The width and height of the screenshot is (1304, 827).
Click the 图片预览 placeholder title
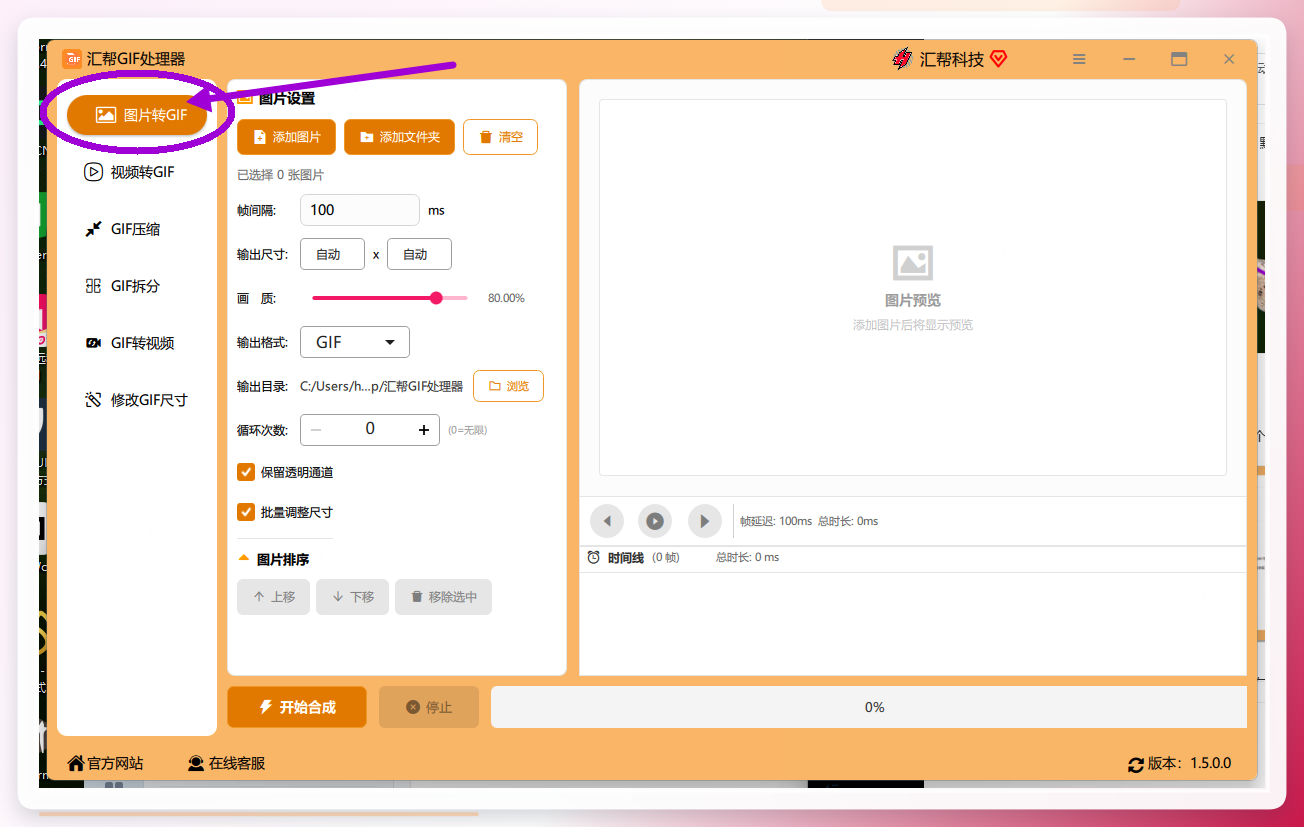click(913, 300)
